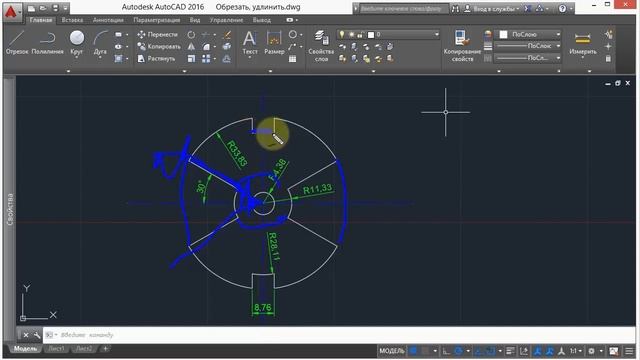The image size is (640, 360).
Task: Open Свойства слоя layer properties
Action: pos(321,46)
